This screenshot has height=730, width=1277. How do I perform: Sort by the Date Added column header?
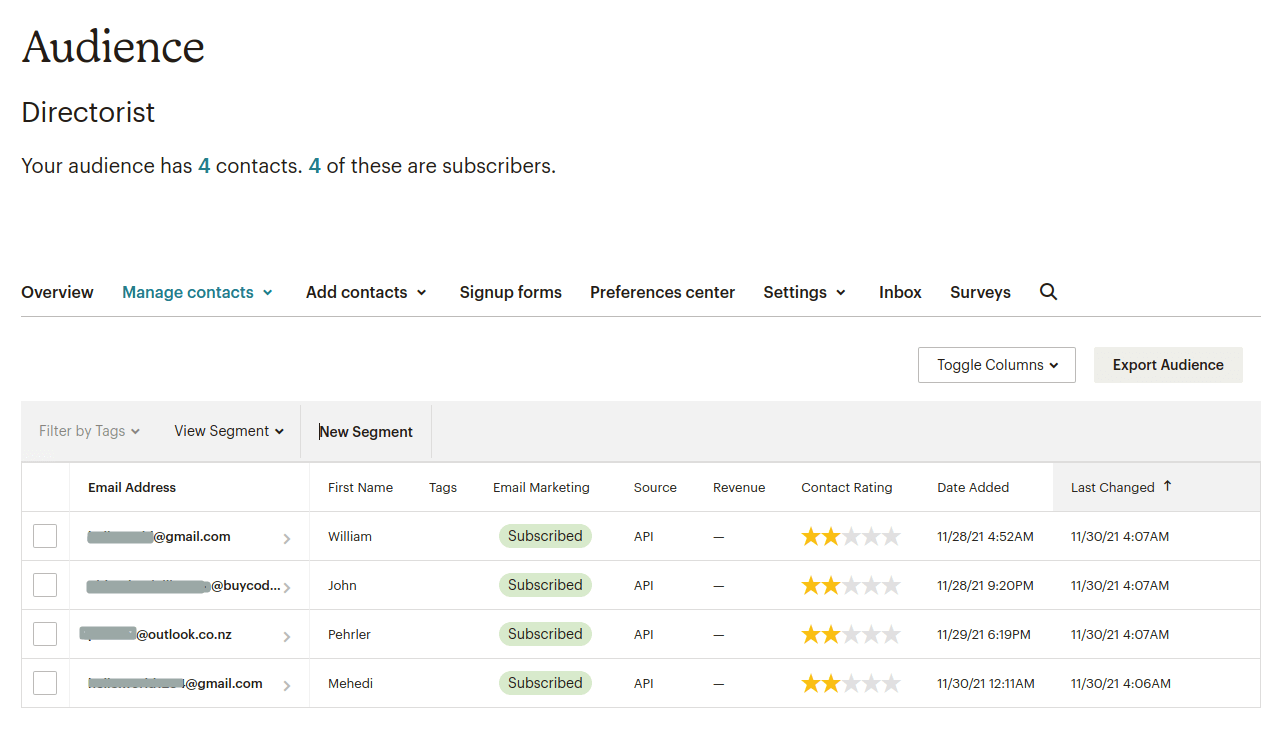(972, 488)
